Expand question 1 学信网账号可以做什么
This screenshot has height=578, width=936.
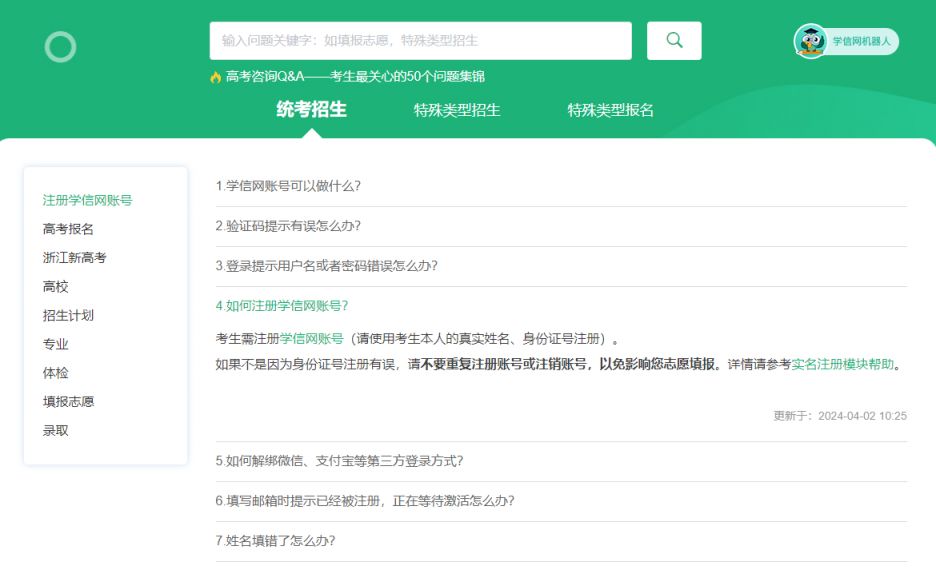tap(288, 186)
